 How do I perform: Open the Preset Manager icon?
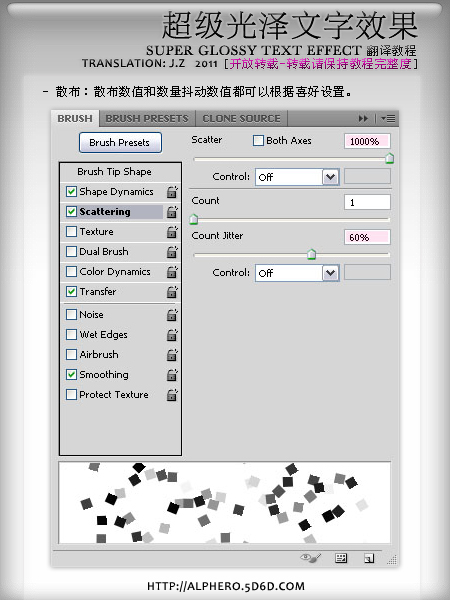(x=341, y=558)
